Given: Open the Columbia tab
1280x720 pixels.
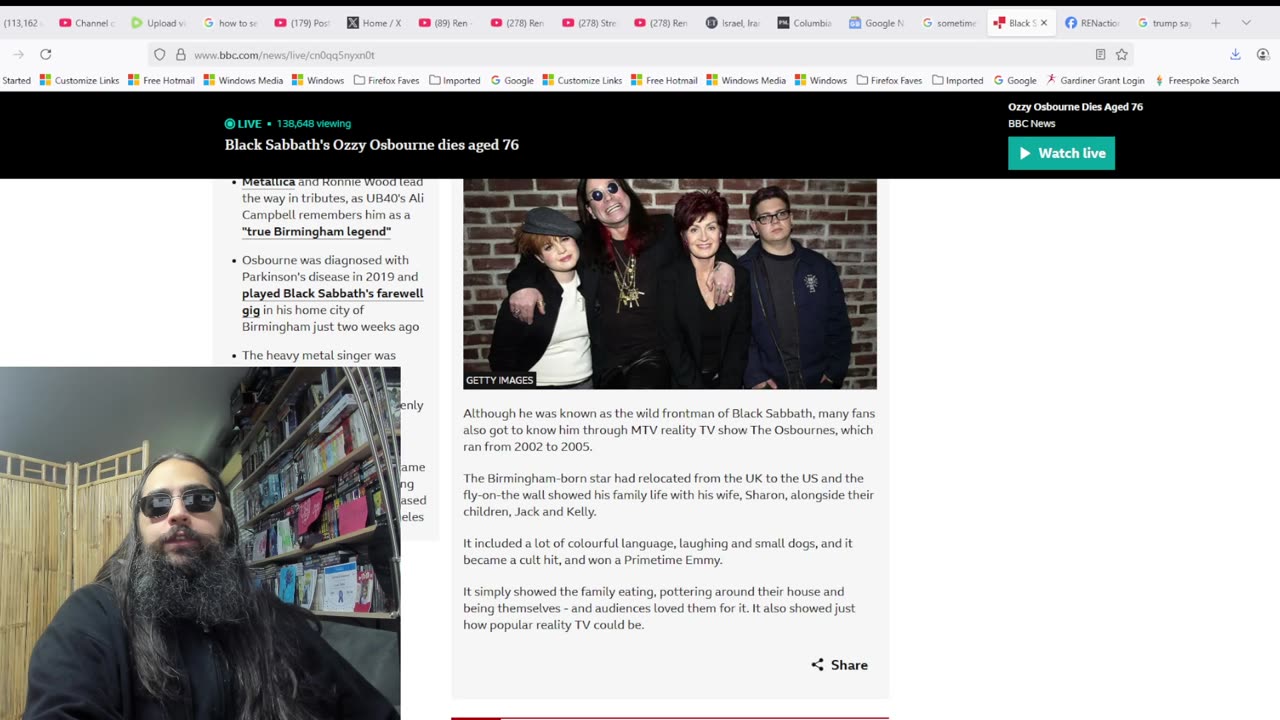Looking at the screenshot, I should (806, 23).
